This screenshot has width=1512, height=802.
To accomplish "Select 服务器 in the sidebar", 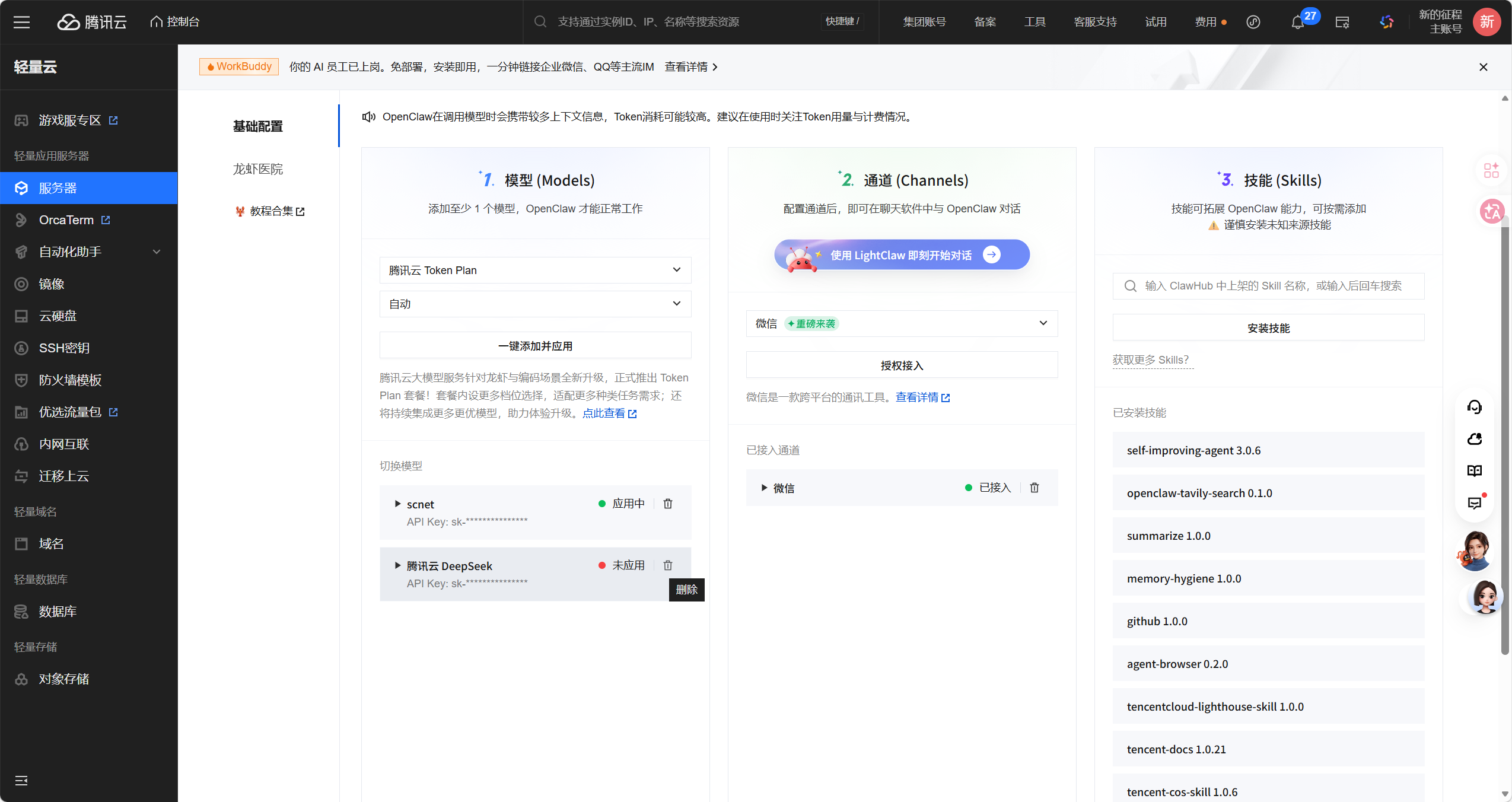I will click(89, 188).
